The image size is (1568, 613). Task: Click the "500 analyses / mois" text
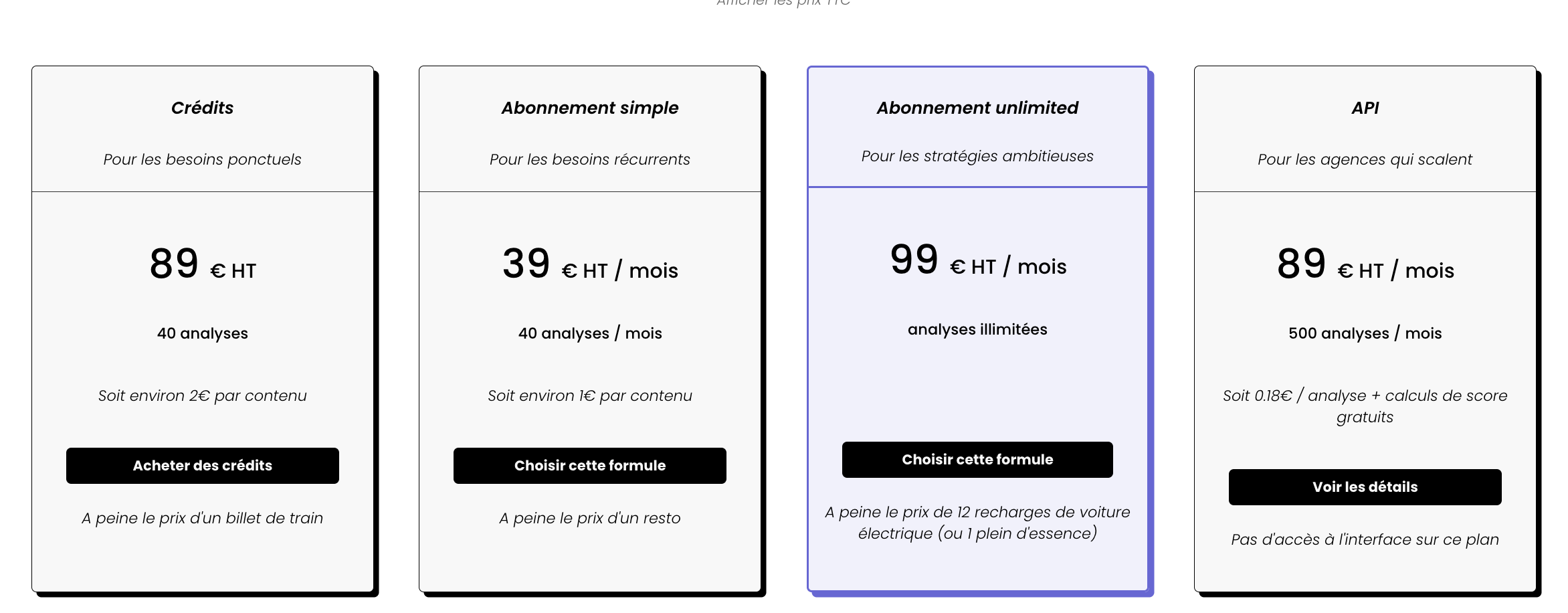click(x=1365, y=333)
